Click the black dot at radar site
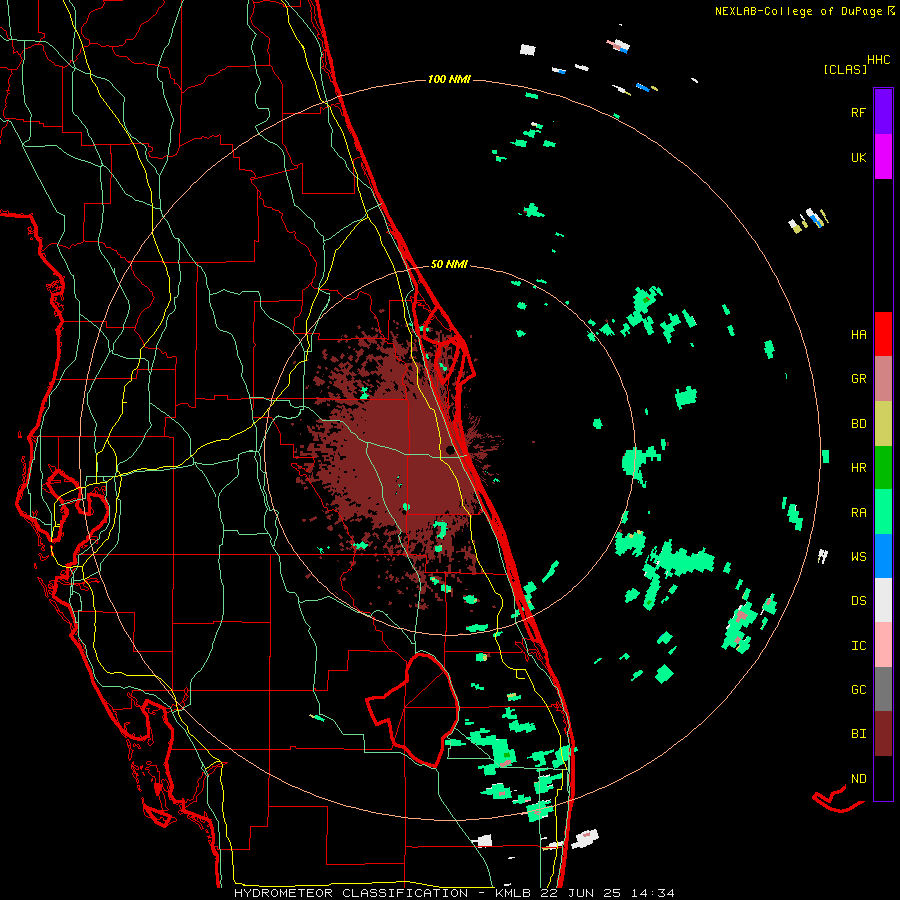The width and height of the screenshot is (900, 900). pos(449,450)
